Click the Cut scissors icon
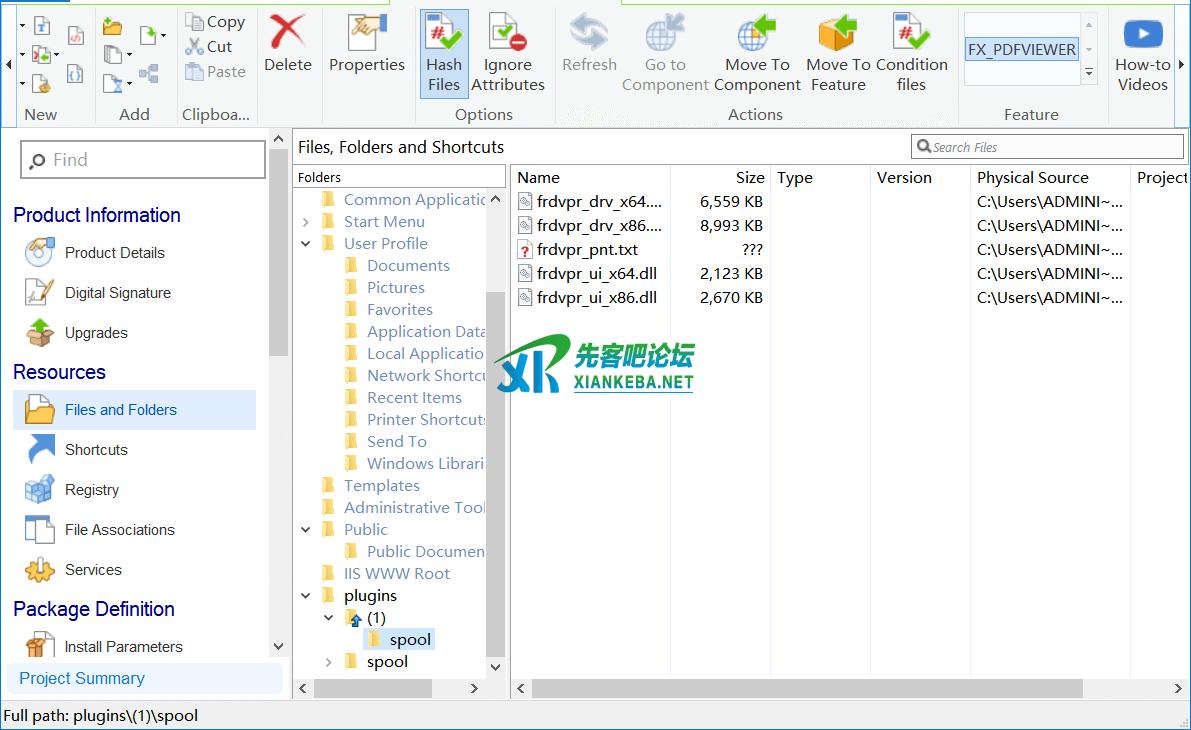 195,46
